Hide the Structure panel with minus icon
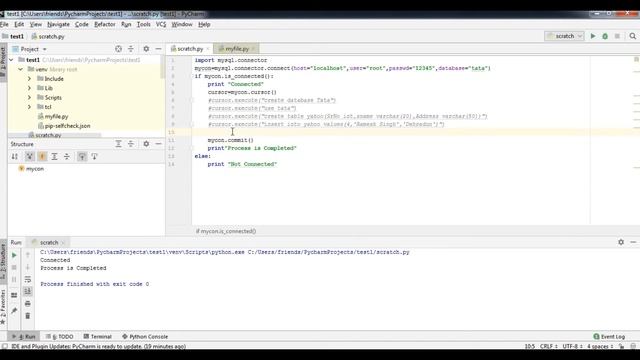 point(158,144)
